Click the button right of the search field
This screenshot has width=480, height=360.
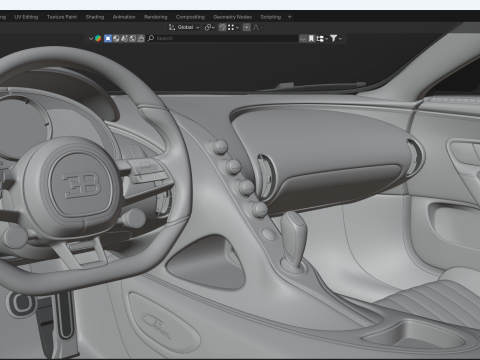(x=303, y=39)
